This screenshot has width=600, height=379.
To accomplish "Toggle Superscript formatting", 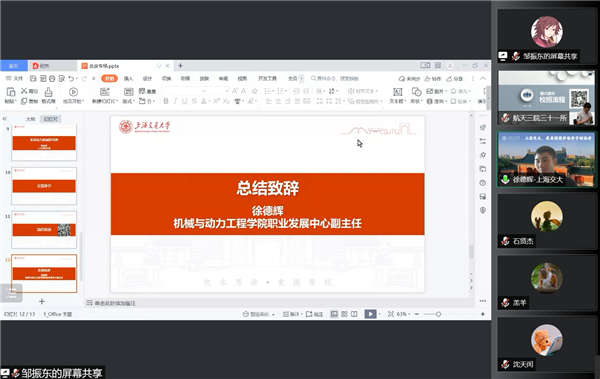I will coord(216,101).
